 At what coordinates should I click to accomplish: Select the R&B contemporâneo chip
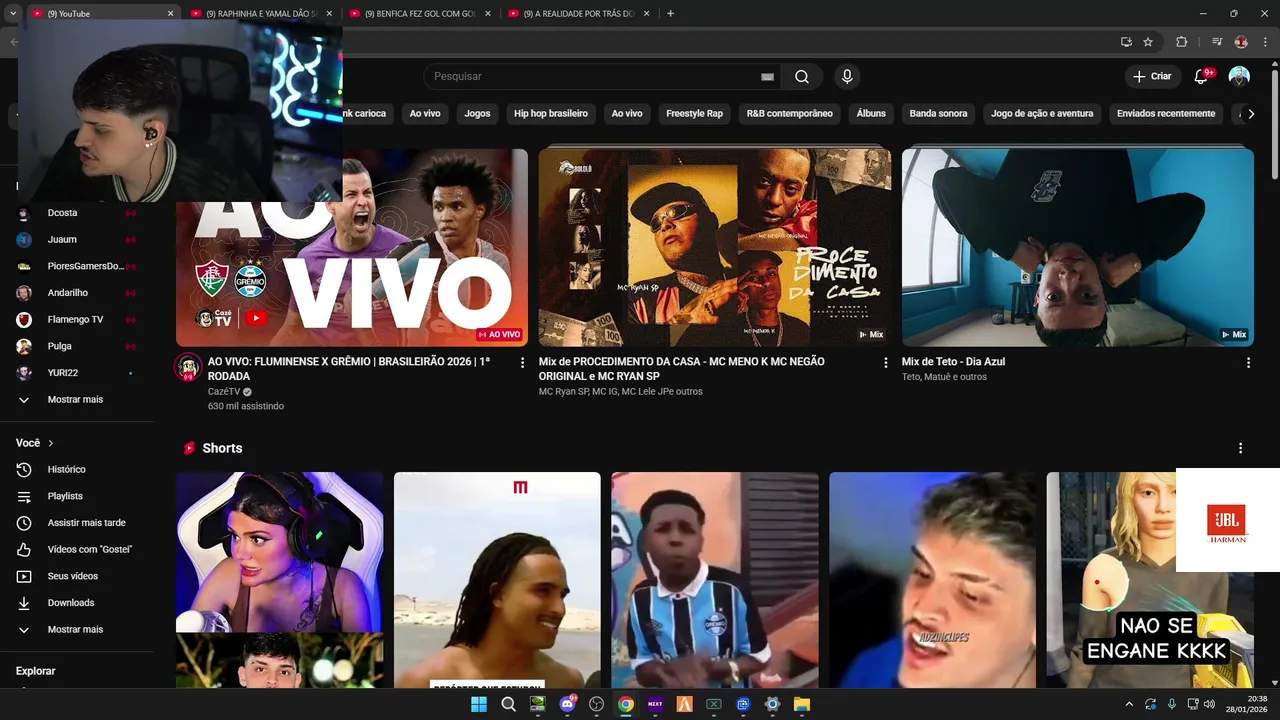coord(790,114)
